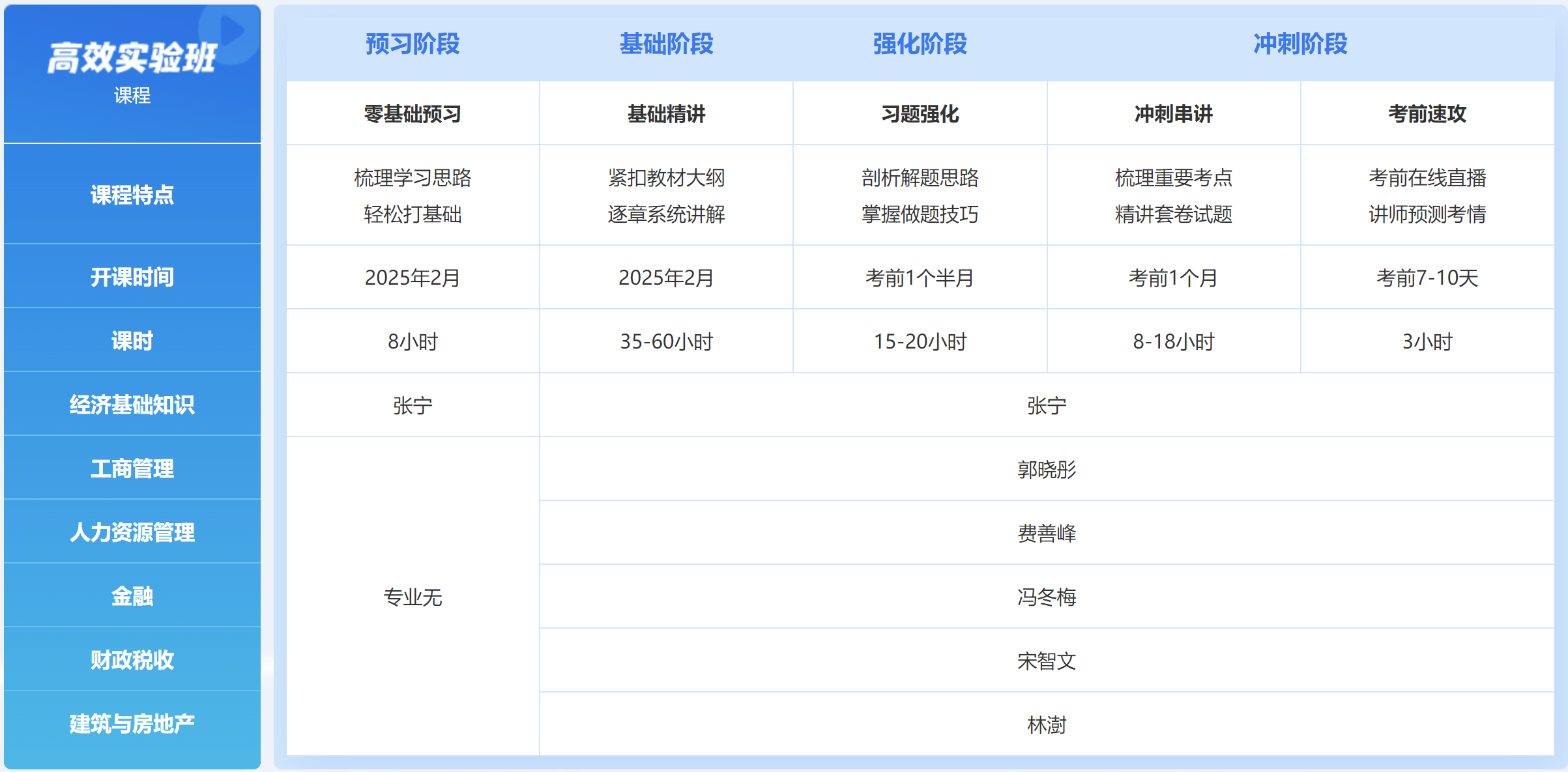Click the 金融 subject row
The image size is (1568, 772).
point(132,596)
